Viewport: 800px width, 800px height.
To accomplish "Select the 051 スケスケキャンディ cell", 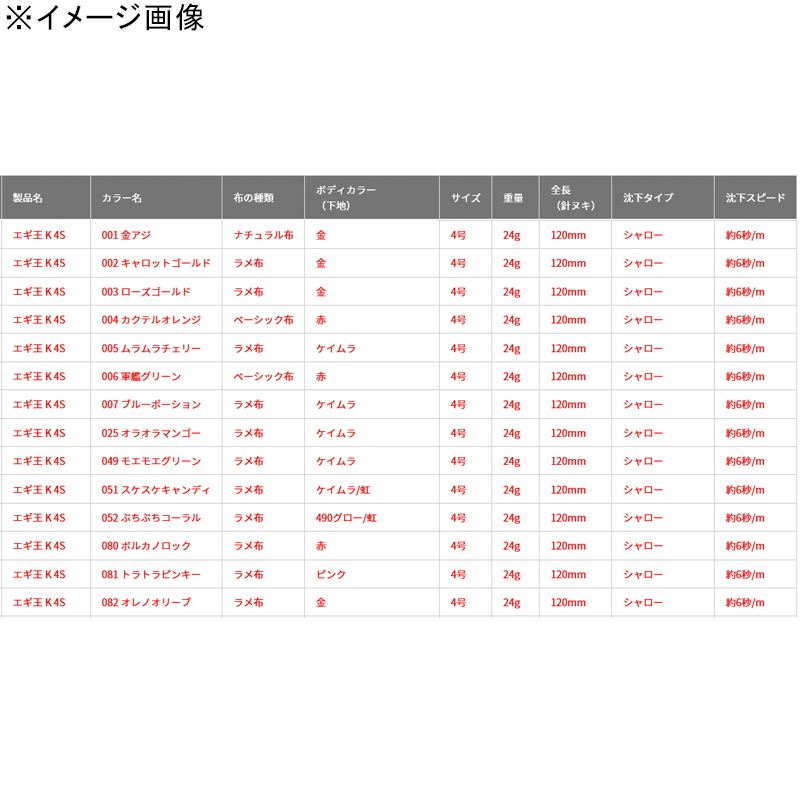I will point(156,490).
